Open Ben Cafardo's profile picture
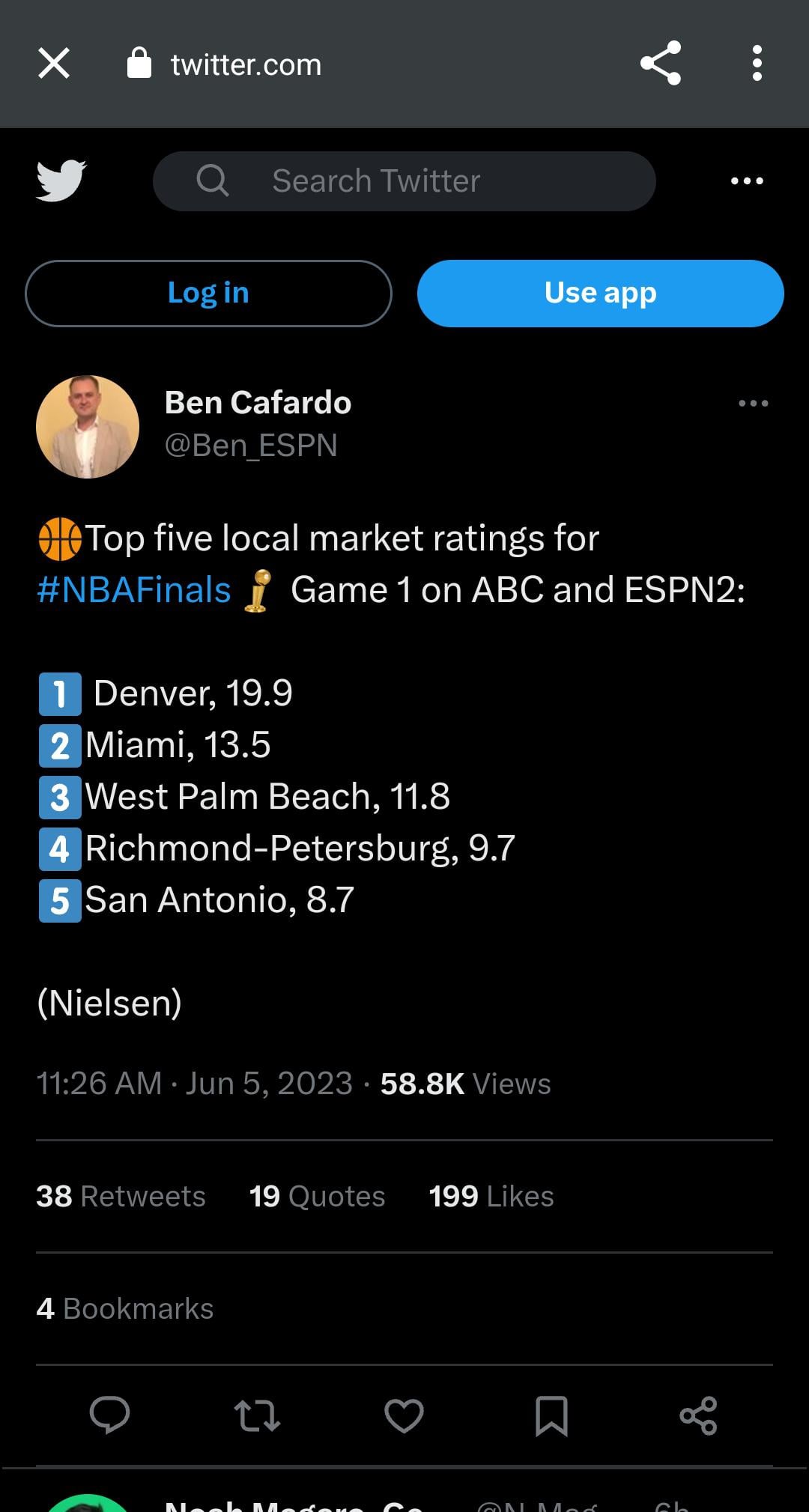The image size is (809, 1512). [88, 427]
